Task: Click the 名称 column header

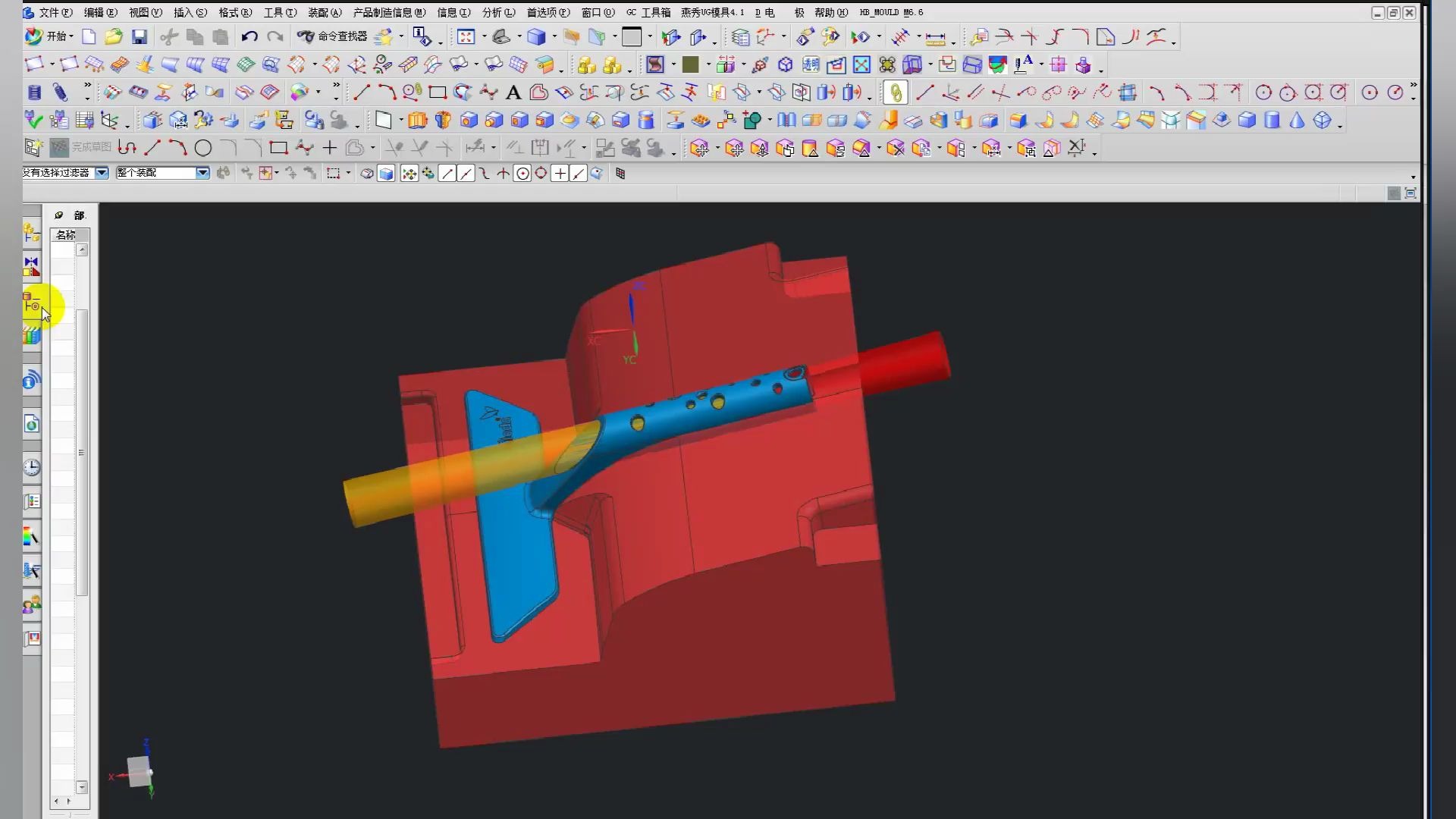Action: coord(67,235)
